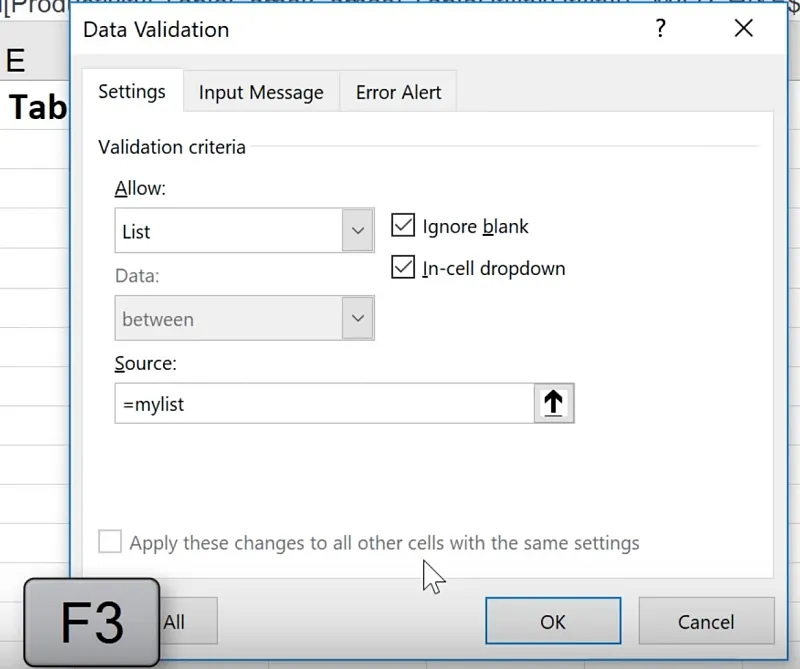The height and width of the screenshot is (669, 800).
Task: Click the Clear All button
Action: coord(174,621)
